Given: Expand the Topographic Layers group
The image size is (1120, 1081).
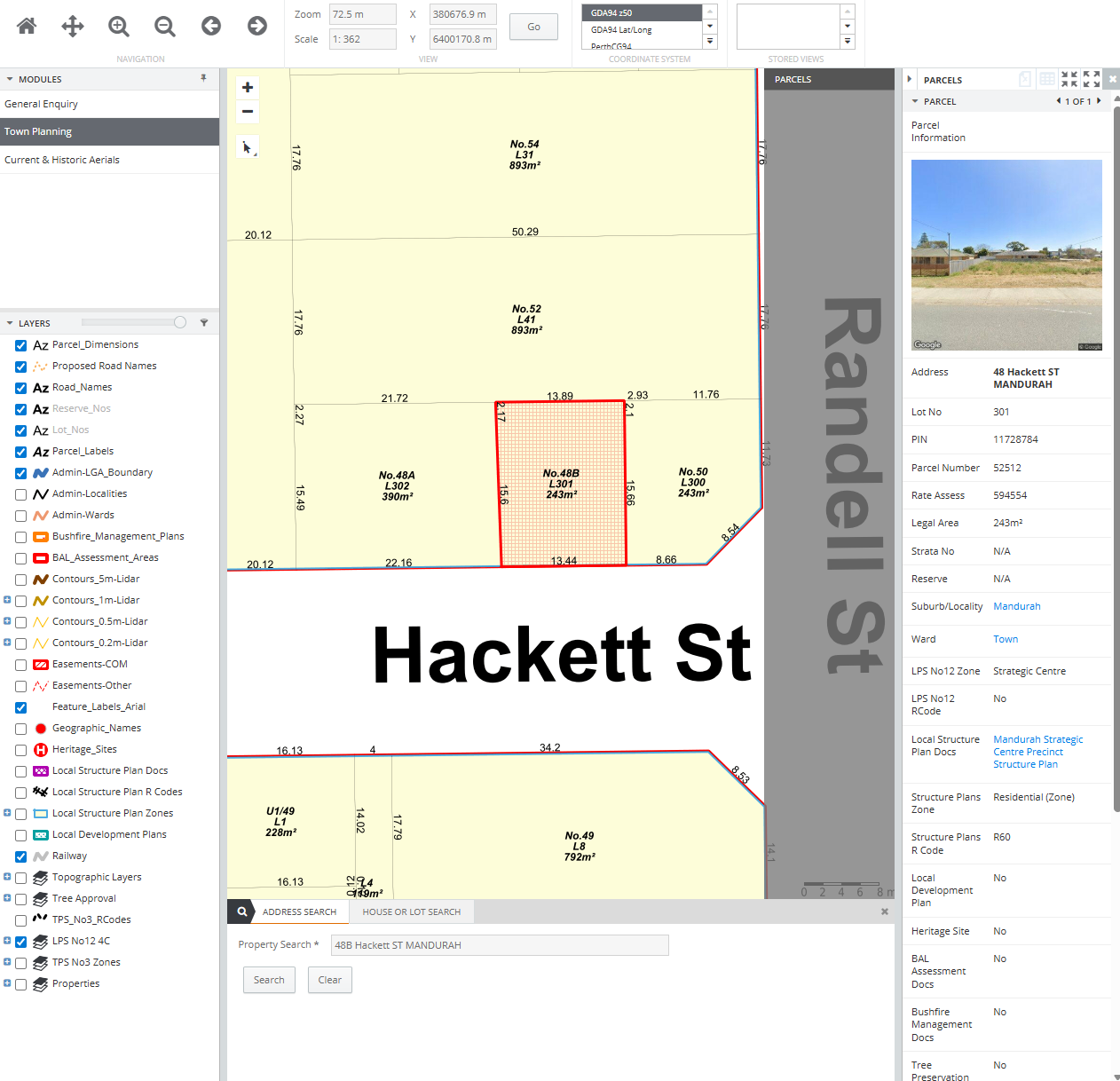Looking at the screenshot, I should click(x=7, y=877).
